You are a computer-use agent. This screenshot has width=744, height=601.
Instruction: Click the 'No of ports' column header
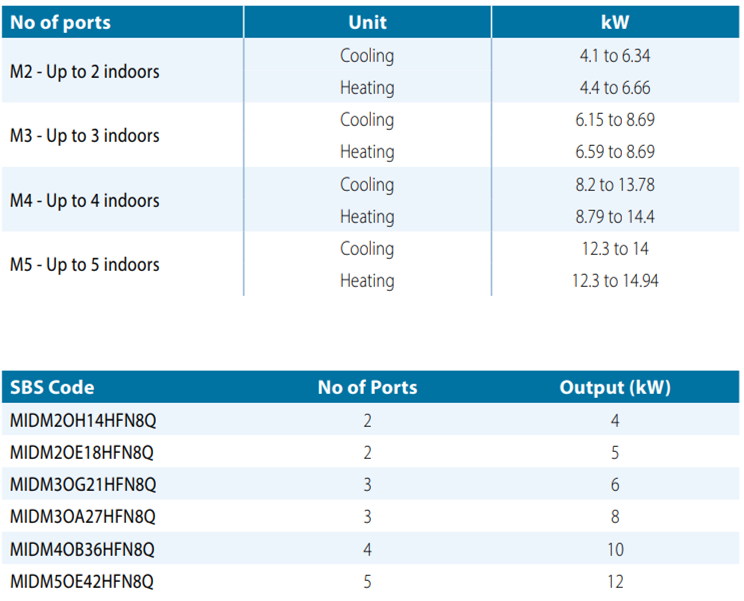tap(60, 22)
